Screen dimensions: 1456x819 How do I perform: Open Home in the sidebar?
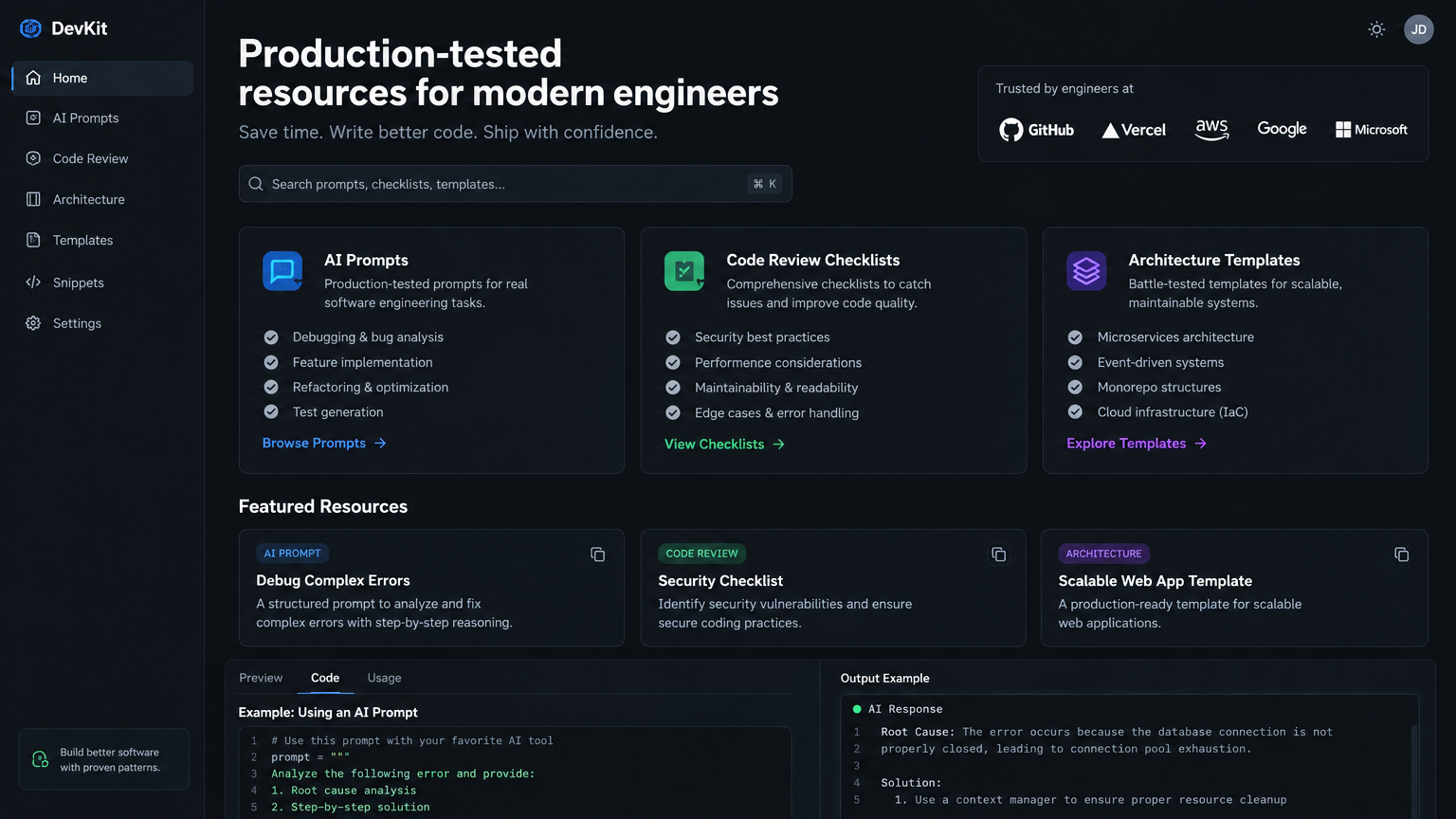102,78
